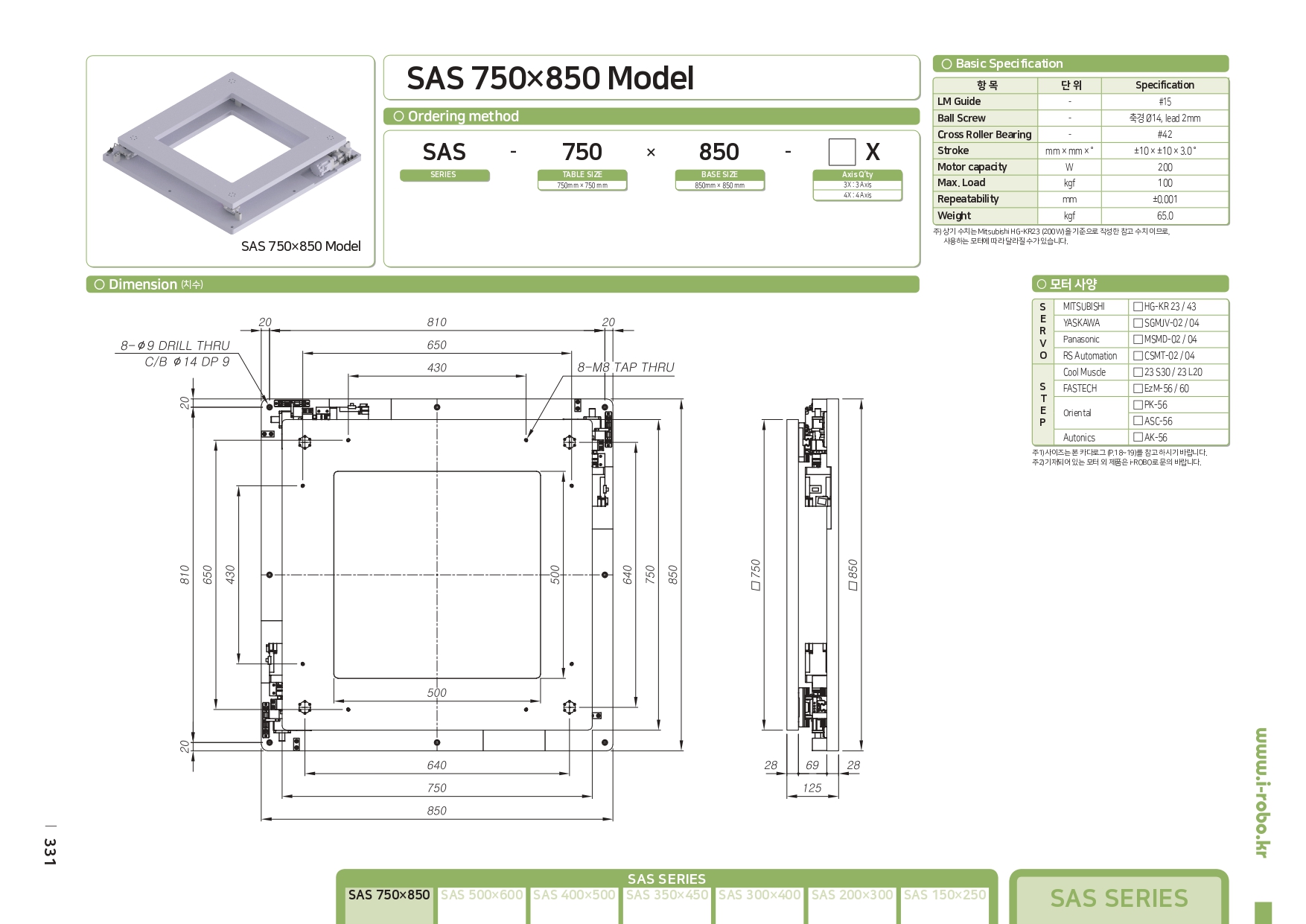1306x924 pixels.
Task: Click the 'Weight' row label
Action: [x=954, y=216]
